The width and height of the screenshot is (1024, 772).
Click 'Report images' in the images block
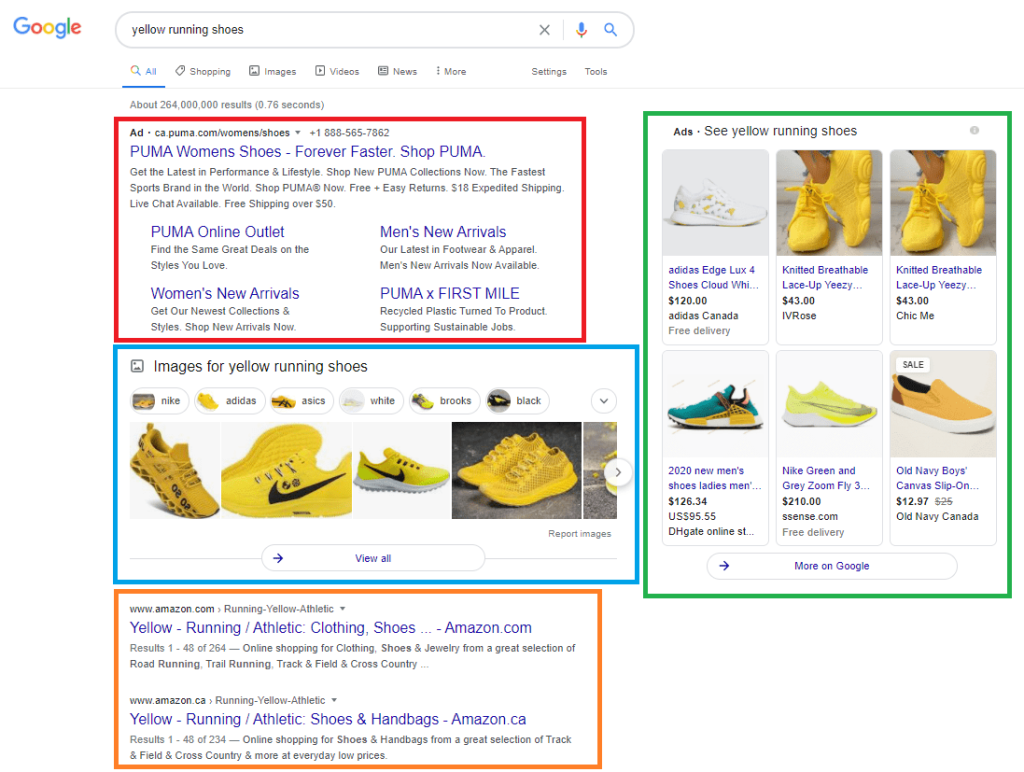tap(580, 533)
